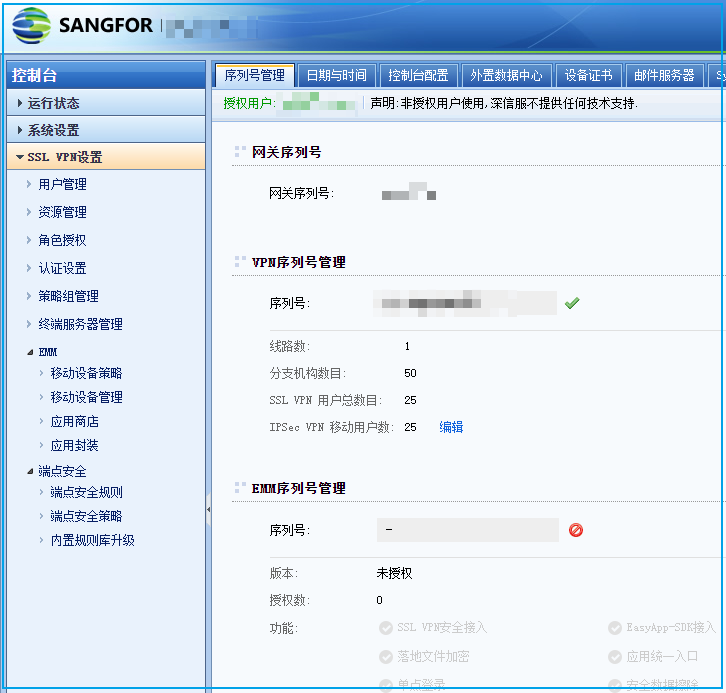Click the VPN serial number field
The width and height of the screenshot is (726, 693).
pyautogui.click(x=465, y=303)
